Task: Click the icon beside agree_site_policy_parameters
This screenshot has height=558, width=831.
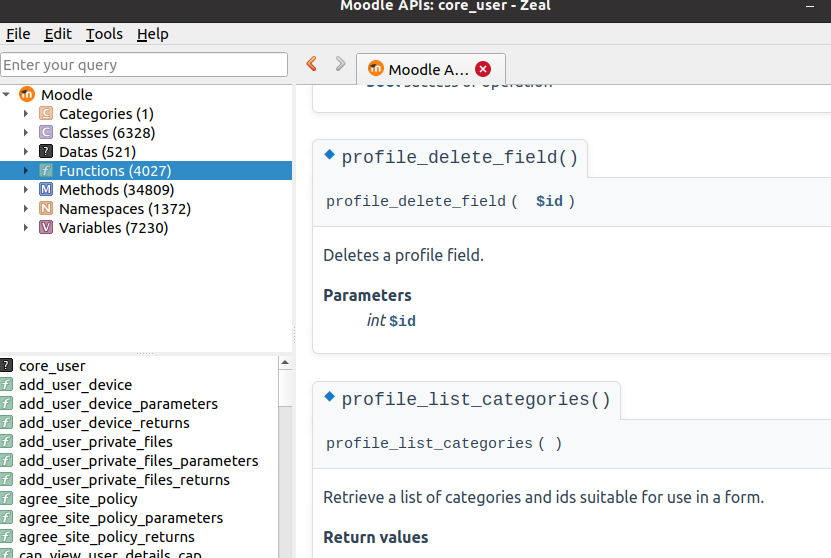Action: pos(6,518)
